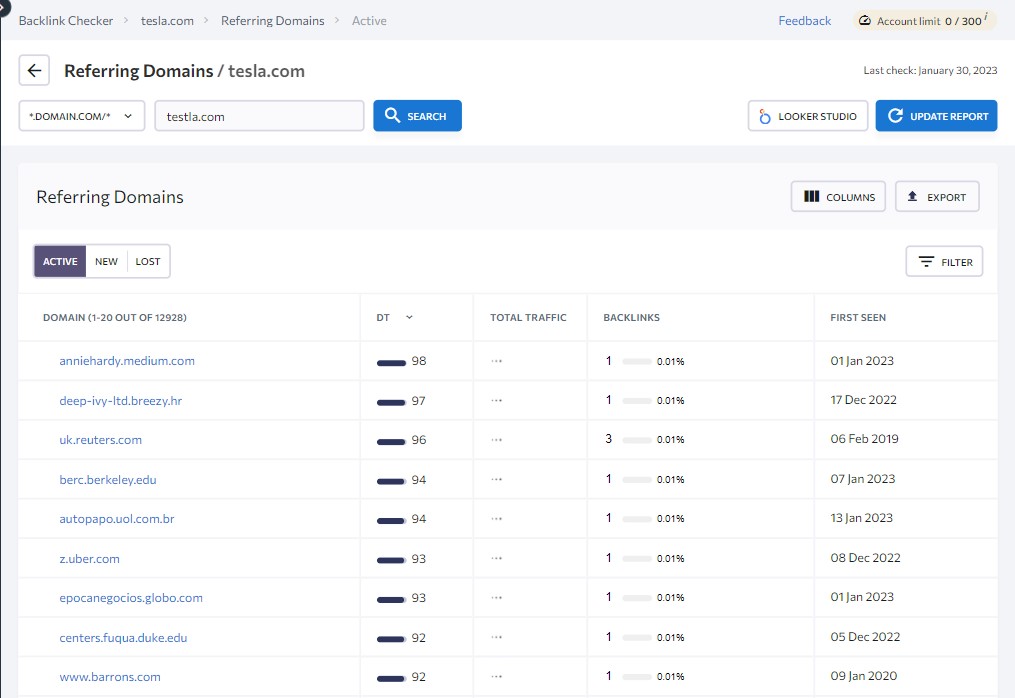
Task: Click the domain search input field
Action: pos(260,116)
